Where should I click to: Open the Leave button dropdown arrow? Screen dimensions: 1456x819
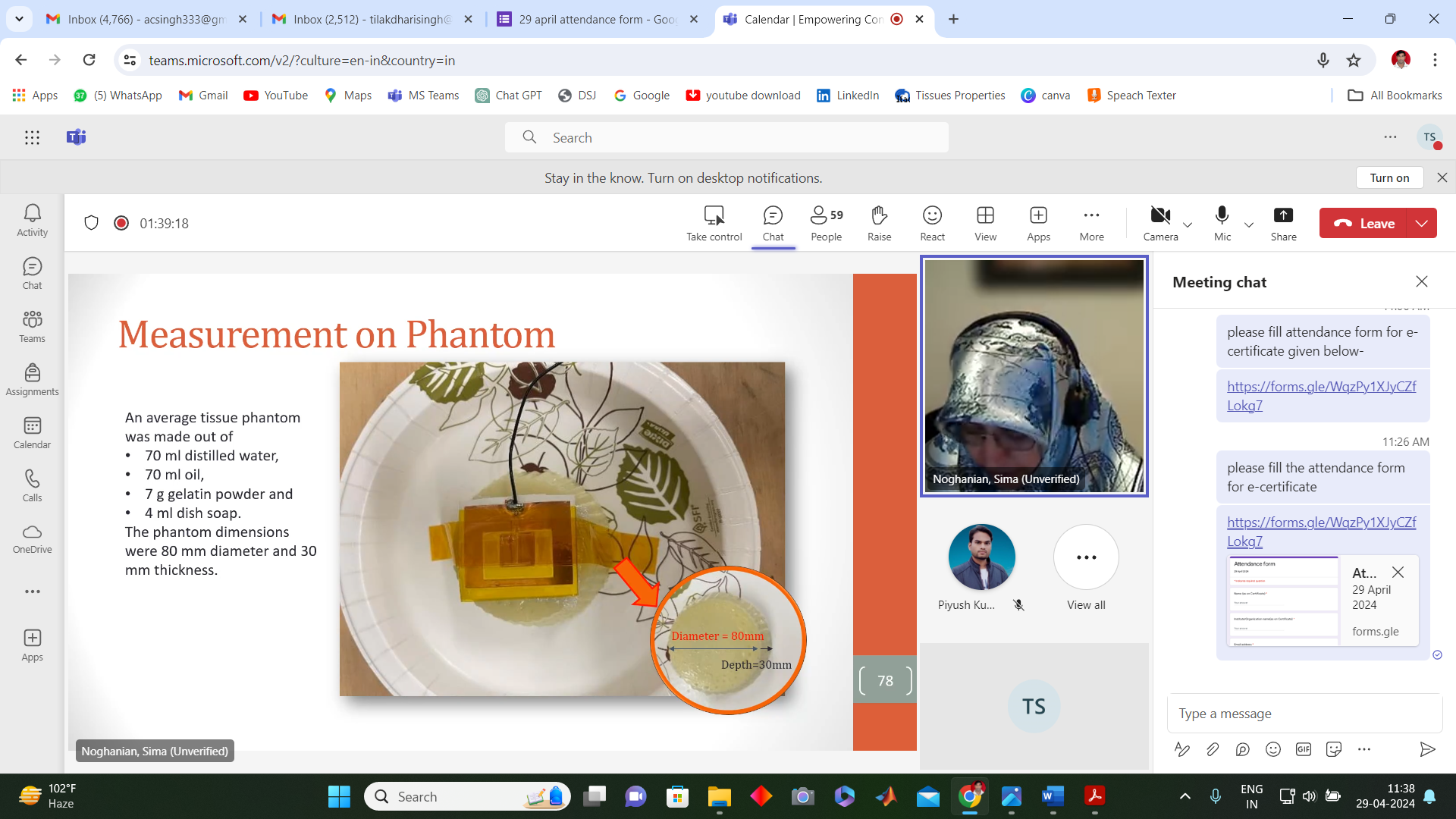[1422, 223]
